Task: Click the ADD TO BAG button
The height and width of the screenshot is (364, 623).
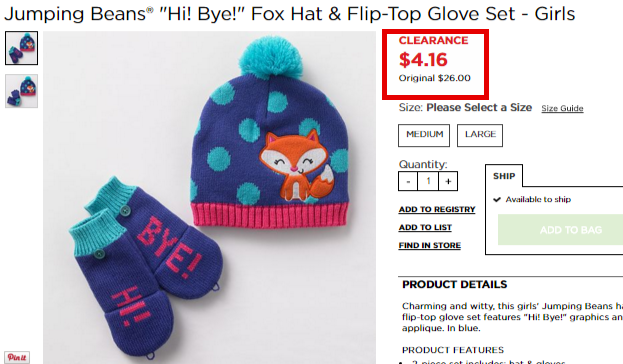Action: 561,230
